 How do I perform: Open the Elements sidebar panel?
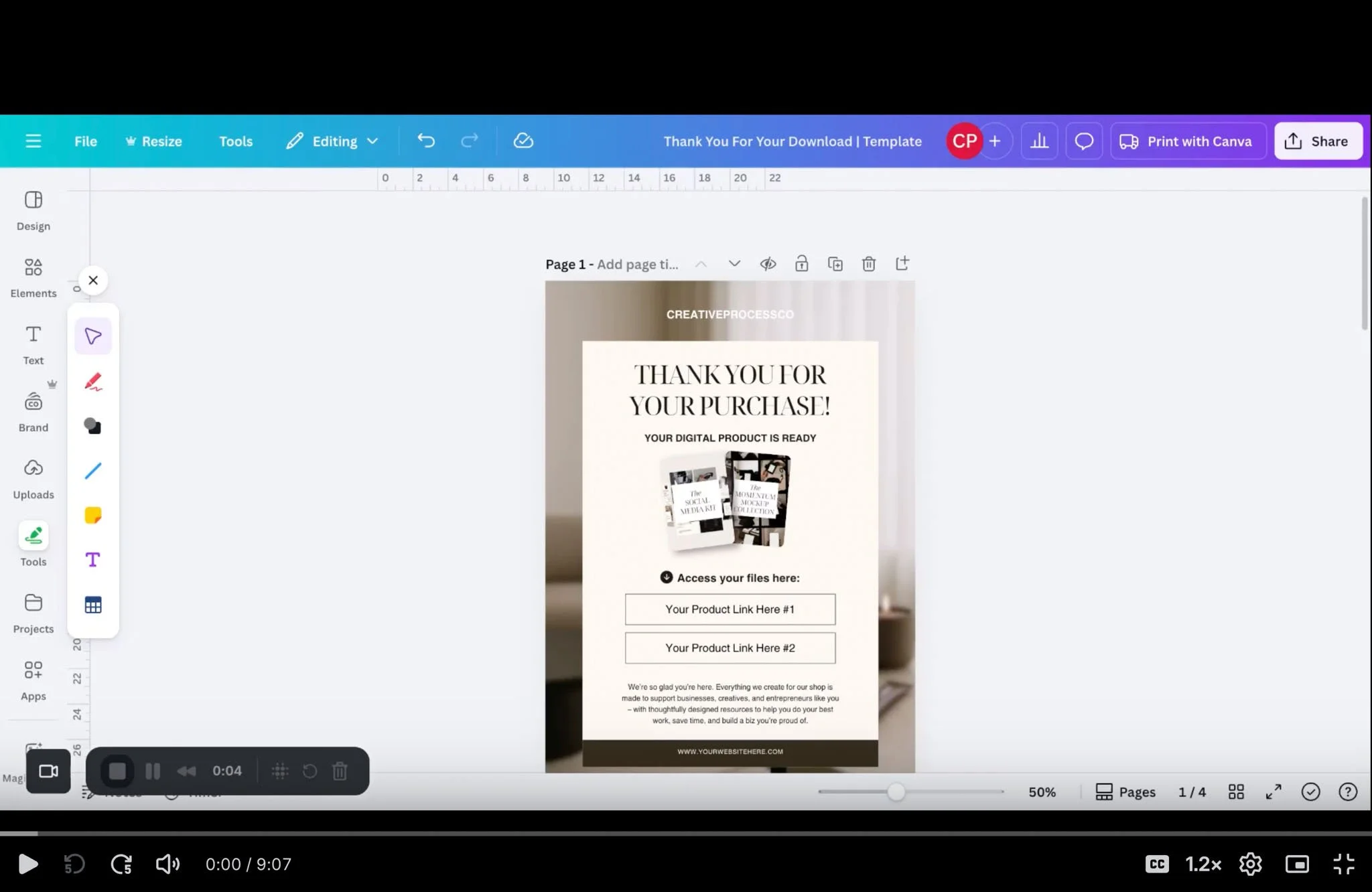coord(33,277)
